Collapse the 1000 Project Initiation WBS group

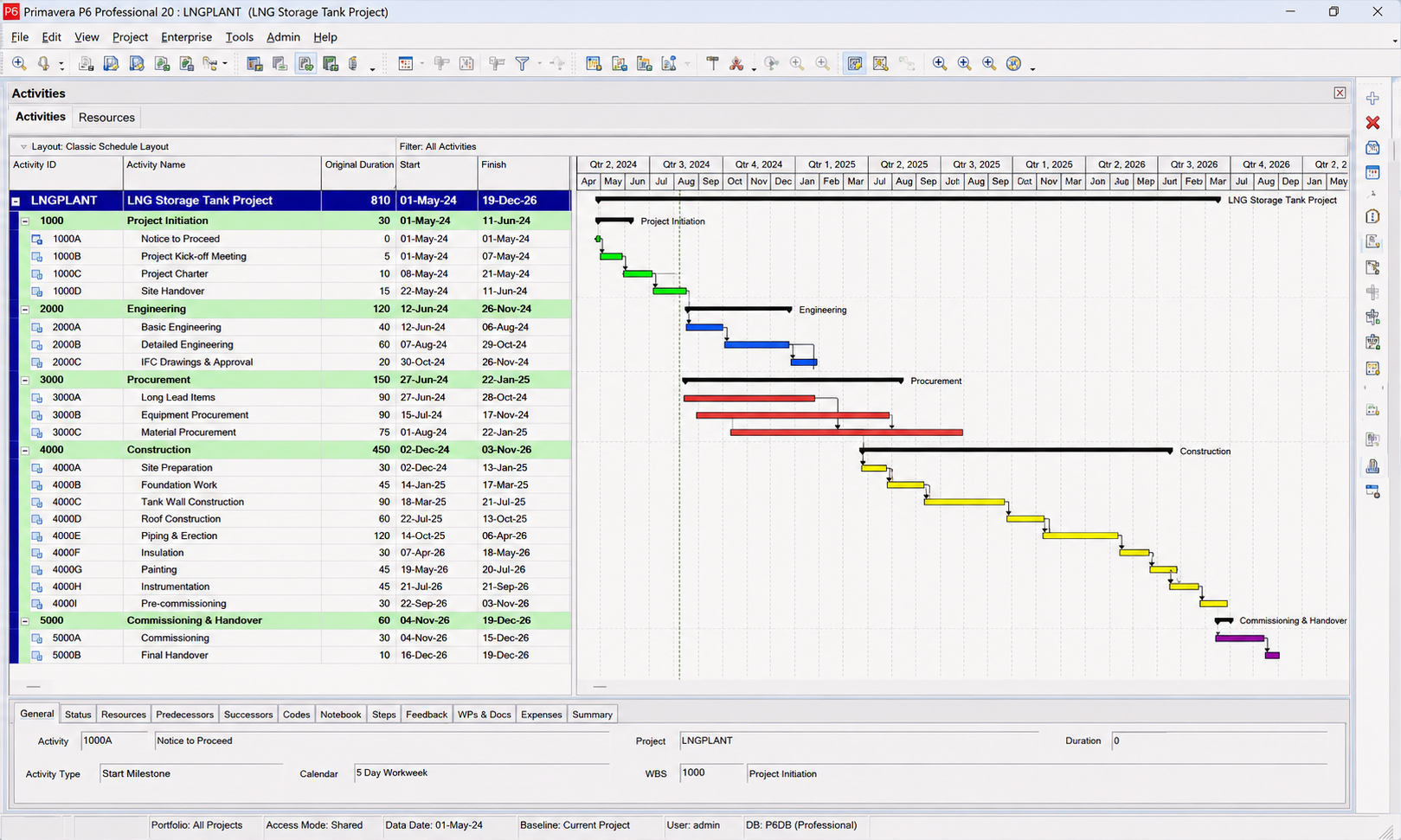point(25,221)
